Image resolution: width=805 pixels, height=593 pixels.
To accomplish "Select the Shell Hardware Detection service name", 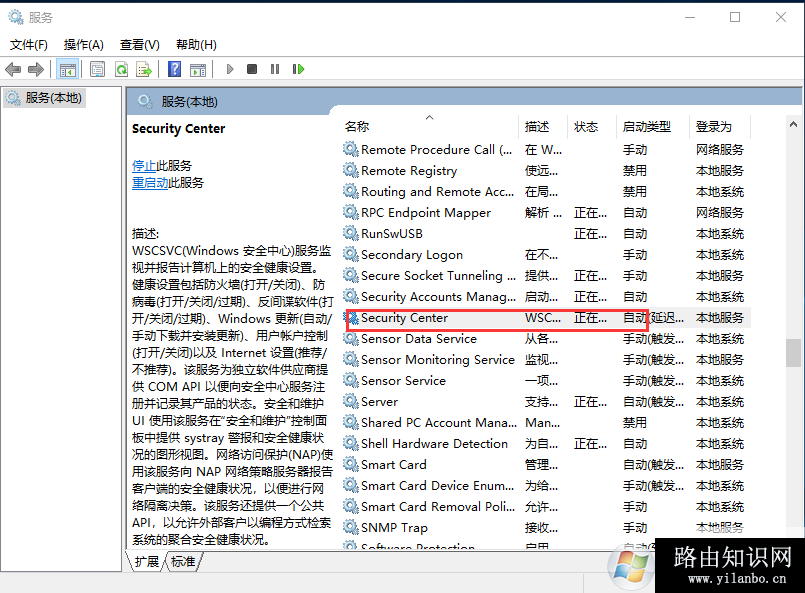I will pyautogui.click(x=434, y=444).
